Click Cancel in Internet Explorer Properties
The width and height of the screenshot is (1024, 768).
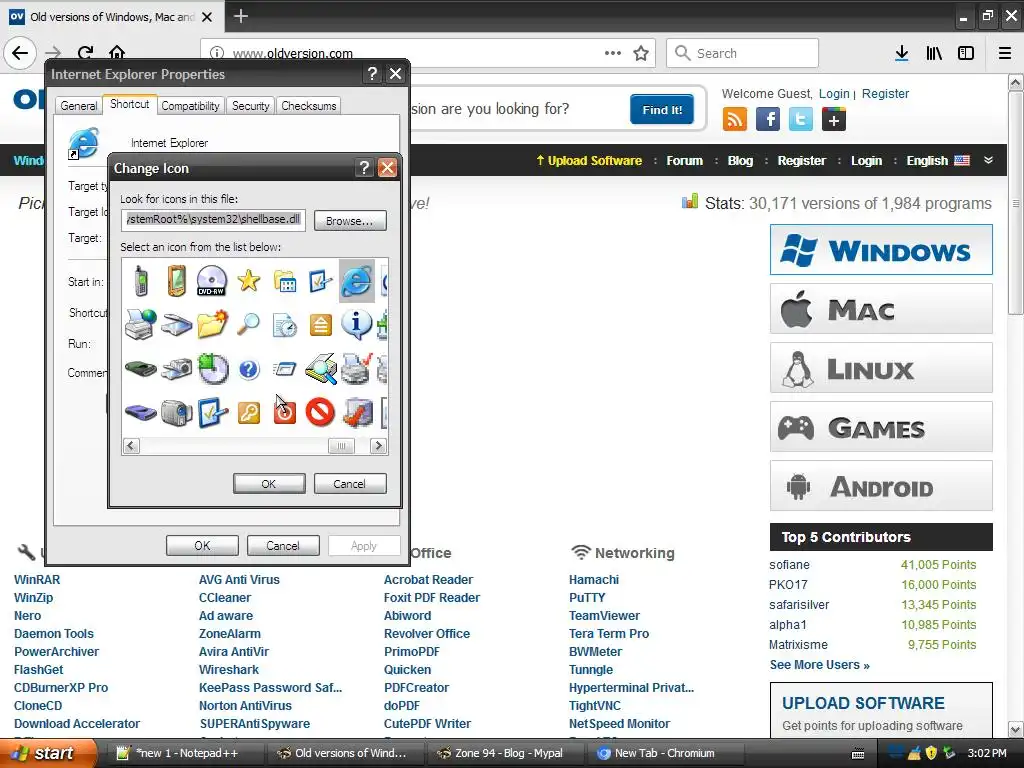click(283, 546)
